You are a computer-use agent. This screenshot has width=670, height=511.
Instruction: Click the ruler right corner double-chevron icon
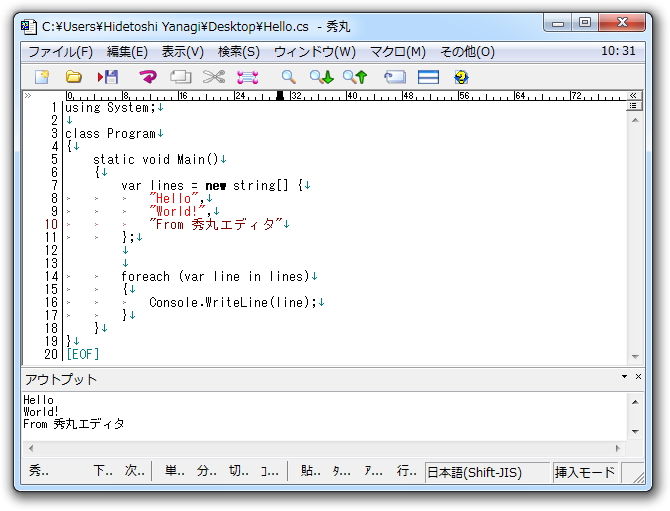(633, 95)
